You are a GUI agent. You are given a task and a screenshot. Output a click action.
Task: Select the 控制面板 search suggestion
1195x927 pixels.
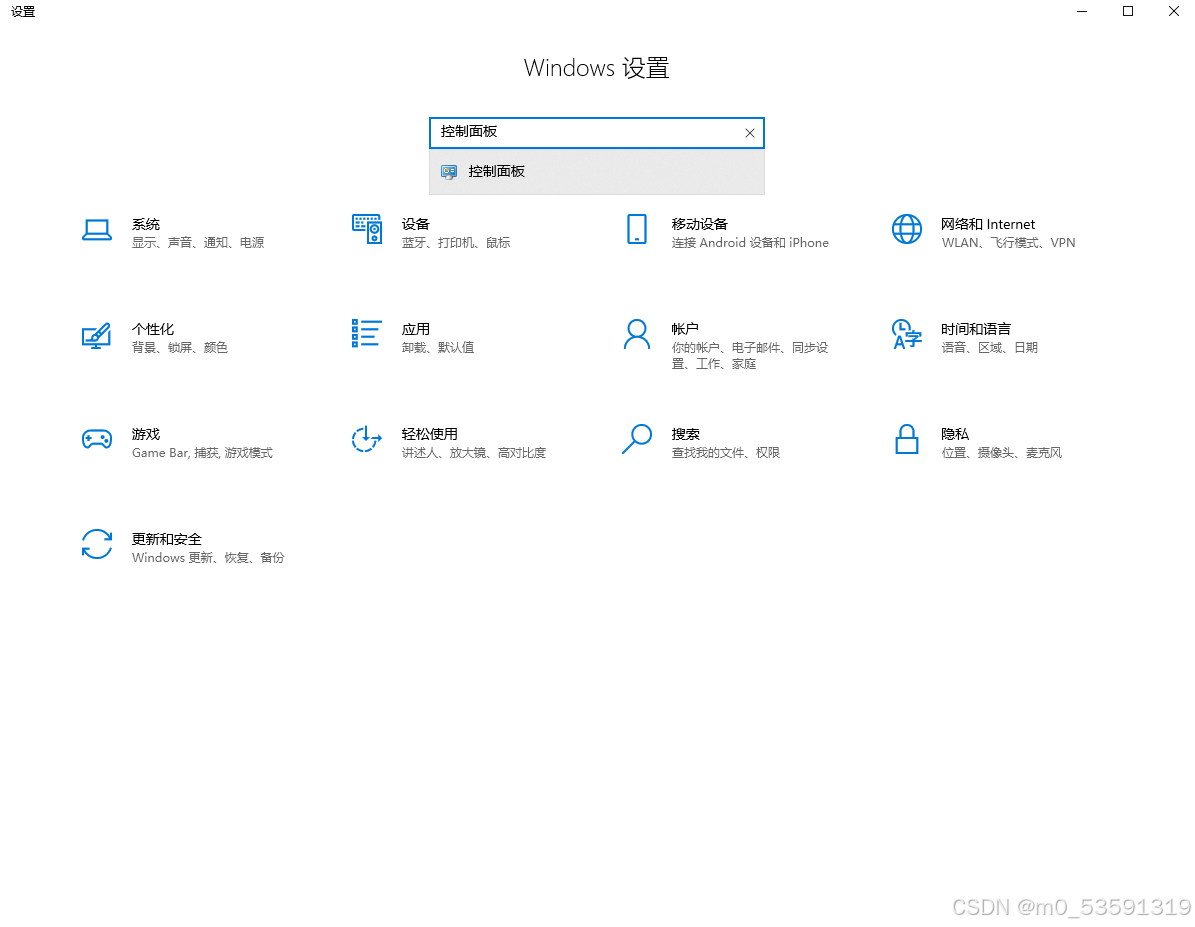coord(597,172)
